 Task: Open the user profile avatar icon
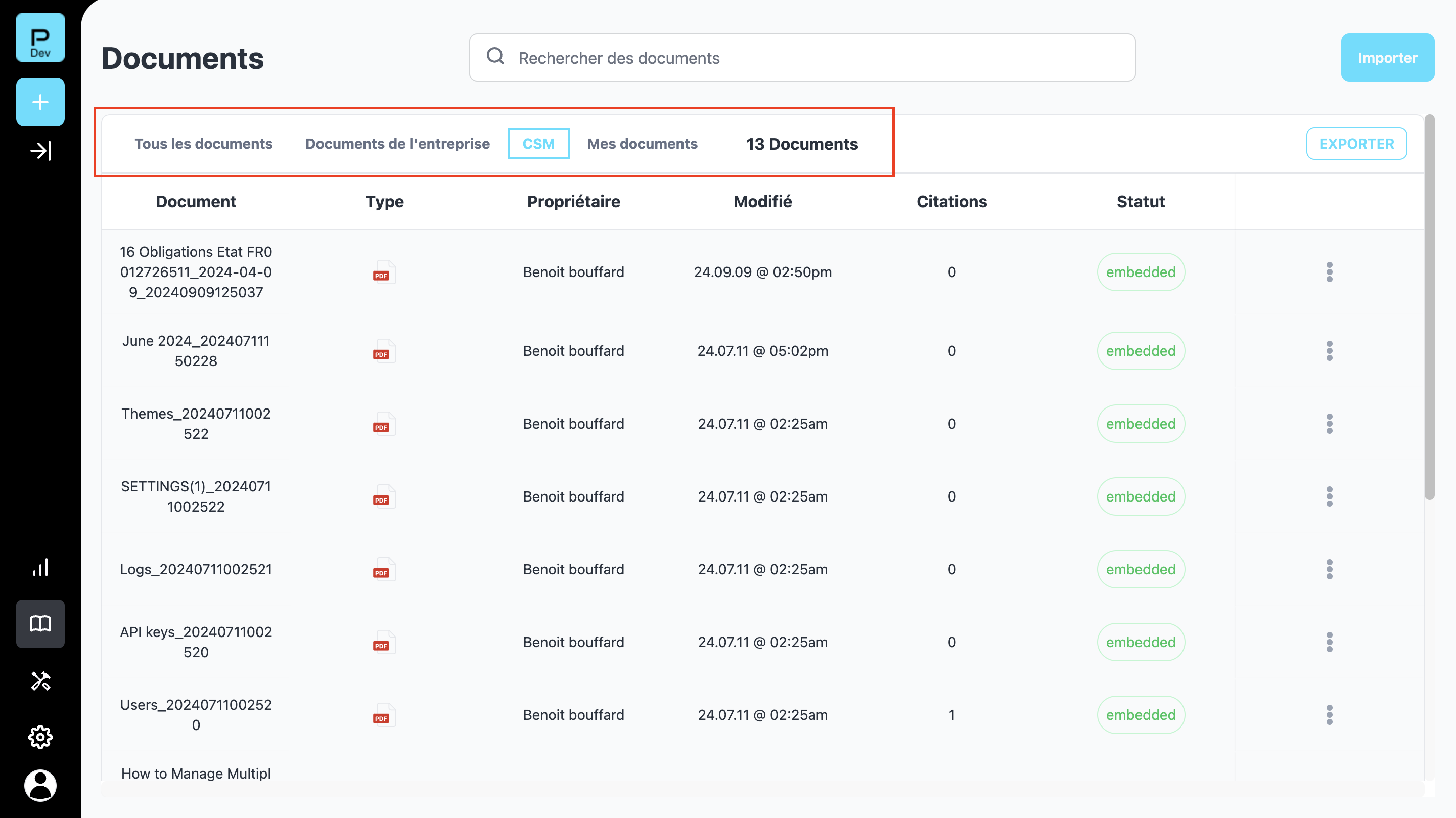40,785
